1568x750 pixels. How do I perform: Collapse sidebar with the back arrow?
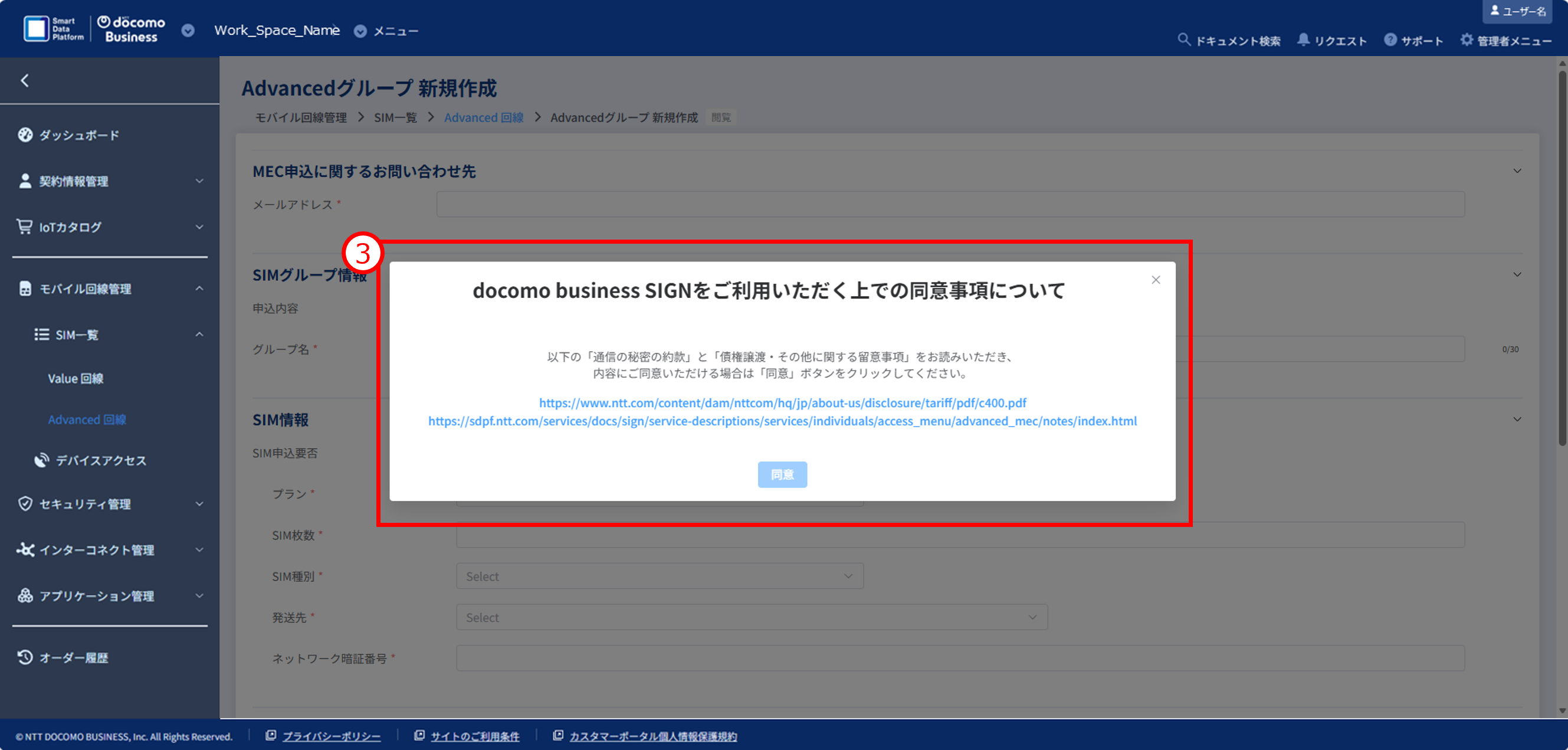click(x=25, y=80)
